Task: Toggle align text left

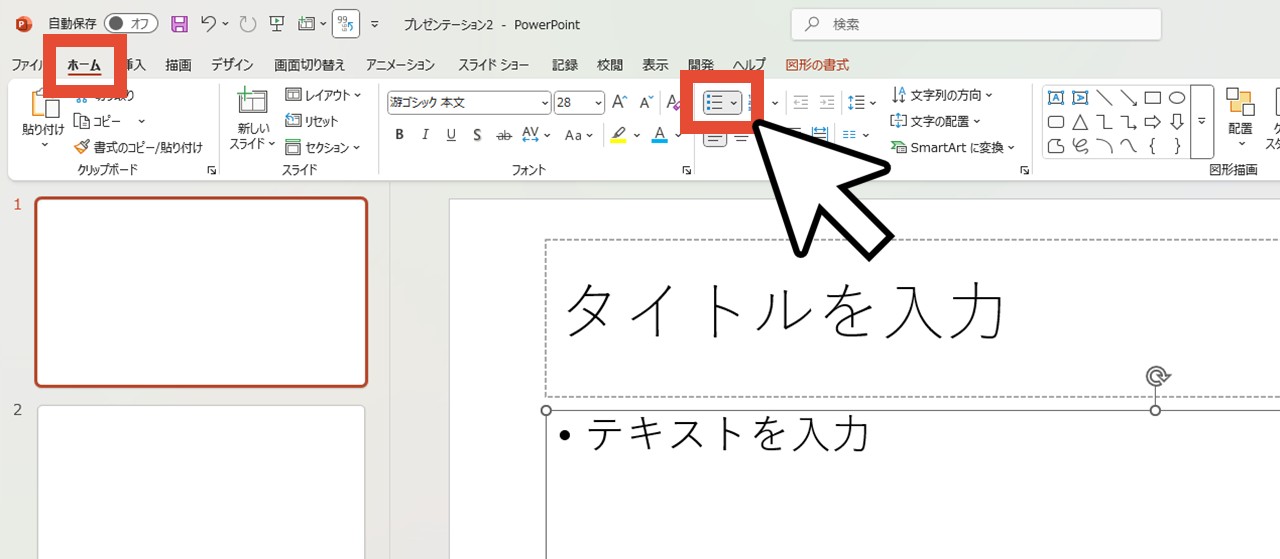Action: click(x=715, y=137)
